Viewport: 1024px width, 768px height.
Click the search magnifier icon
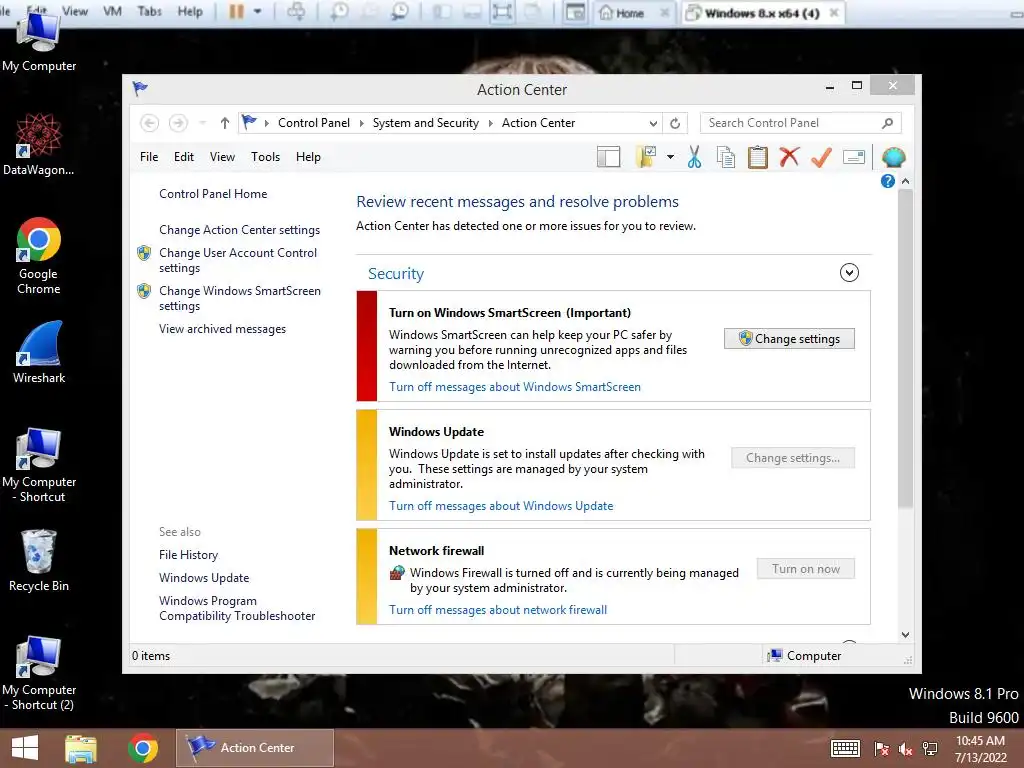pyautogui.click(x=888, y=123)
